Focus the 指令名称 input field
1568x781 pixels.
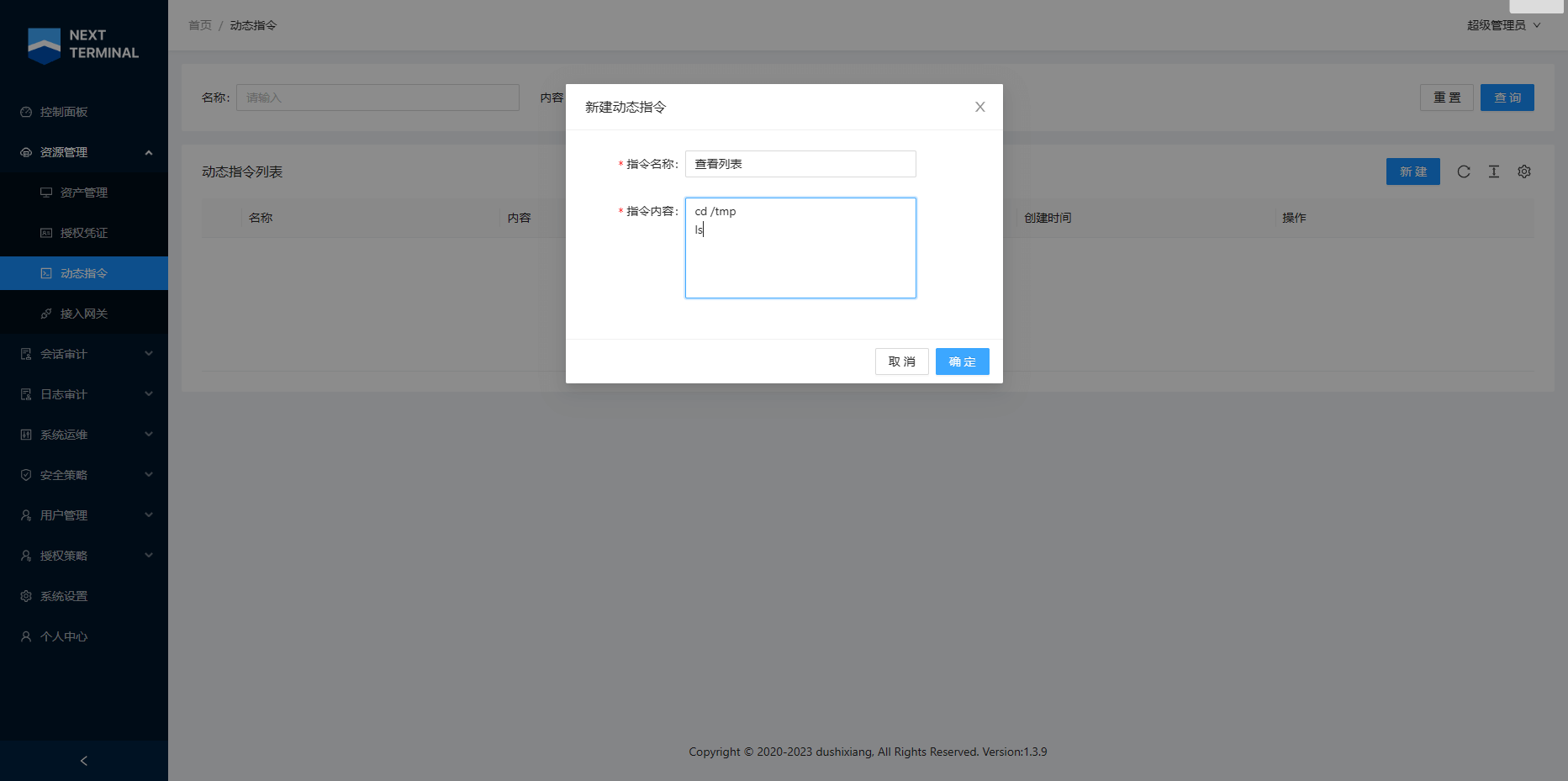pyautogui.click(x=800, y=164)
